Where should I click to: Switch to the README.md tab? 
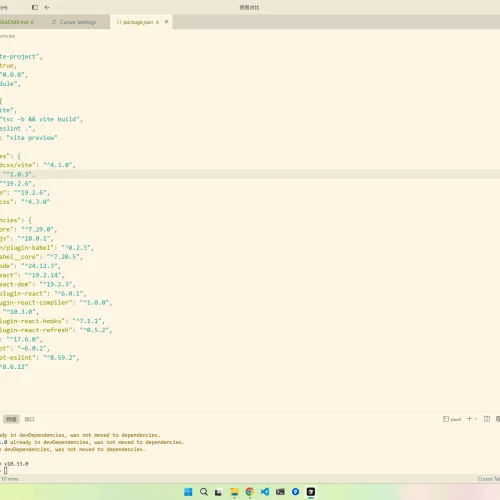17,22
